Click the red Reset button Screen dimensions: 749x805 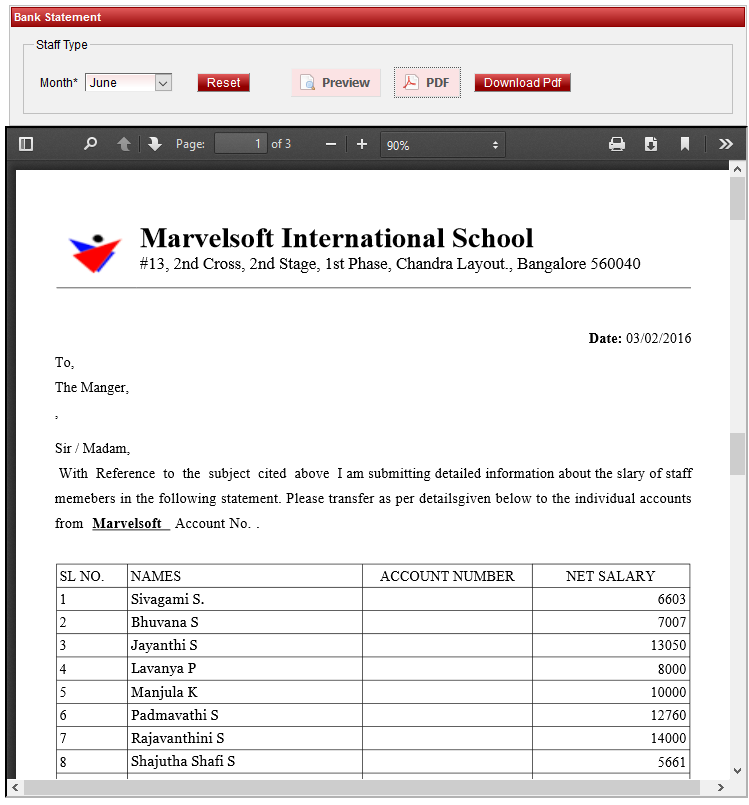pyautogui.click(x=223, y=83)
